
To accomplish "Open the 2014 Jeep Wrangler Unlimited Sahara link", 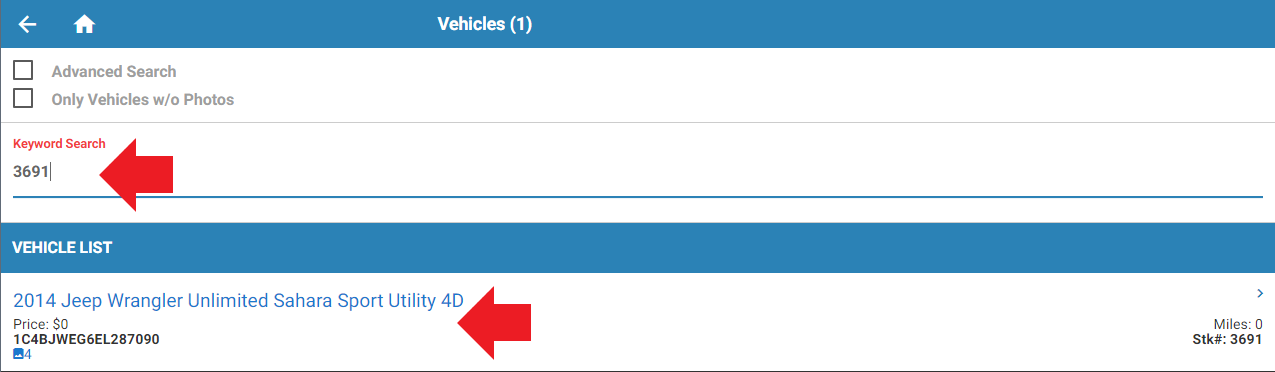I will (239, 300).
